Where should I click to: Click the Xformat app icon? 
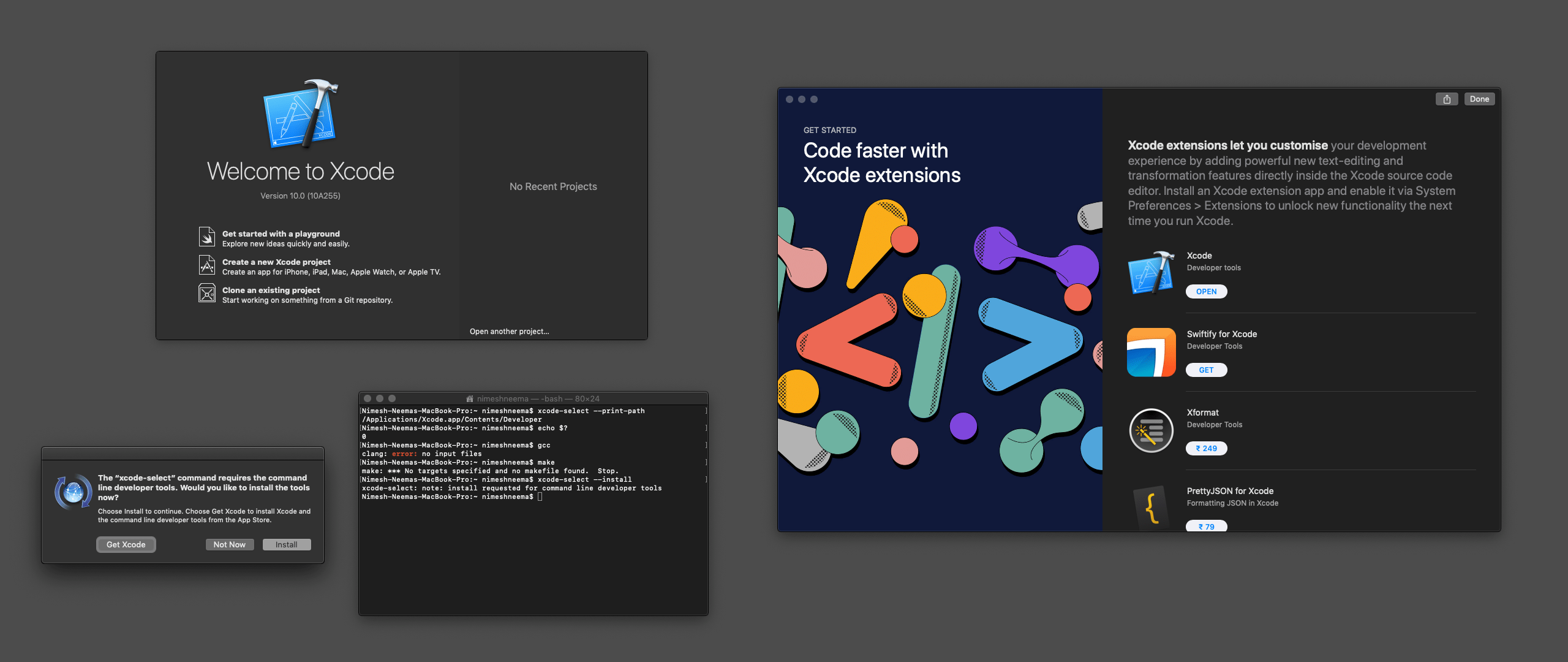coord(1151,430)
